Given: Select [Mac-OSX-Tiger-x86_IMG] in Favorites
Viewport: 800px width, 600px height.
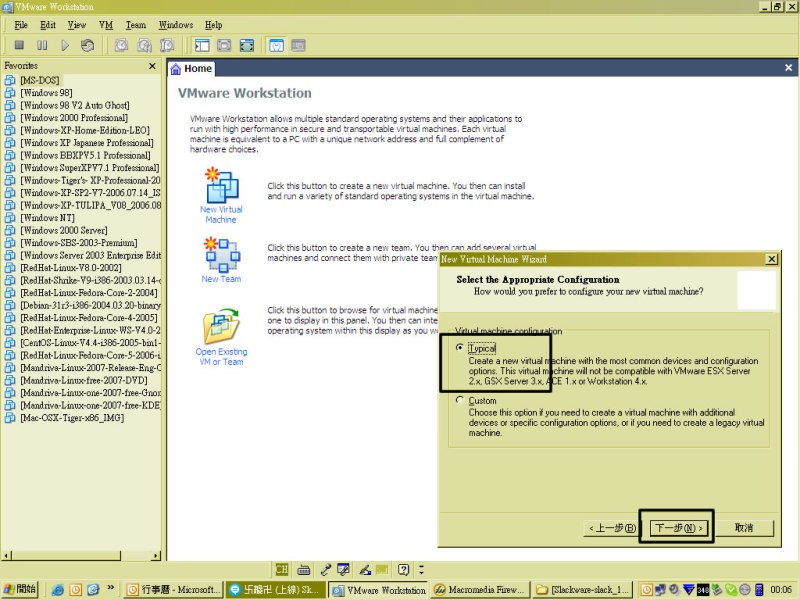Looking at the screenshot, I should click(72, 418).
